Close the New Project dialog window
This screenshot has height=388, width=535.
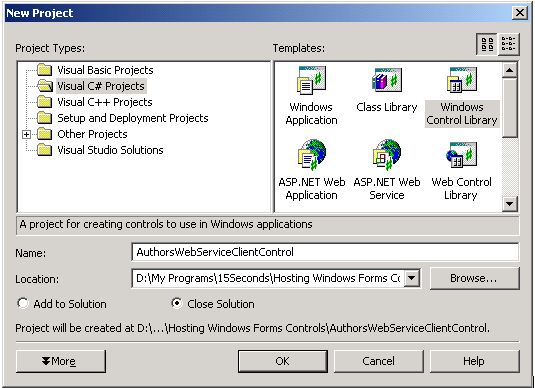(x=520, y=13)
